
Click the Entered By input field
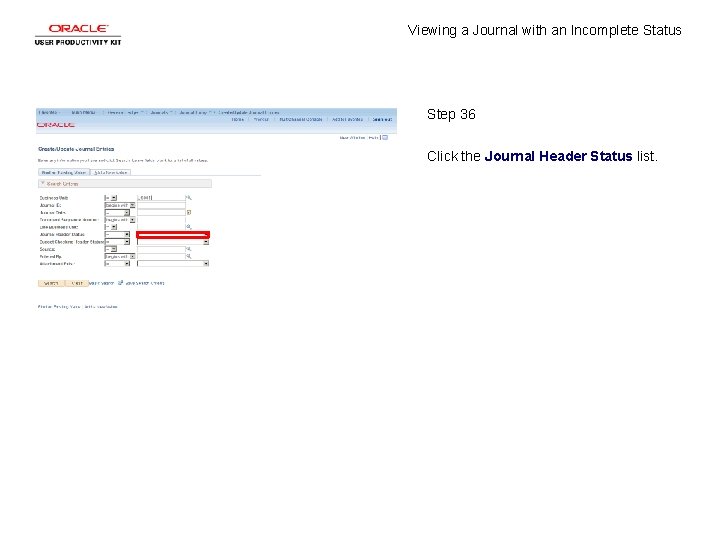[161, 256]
